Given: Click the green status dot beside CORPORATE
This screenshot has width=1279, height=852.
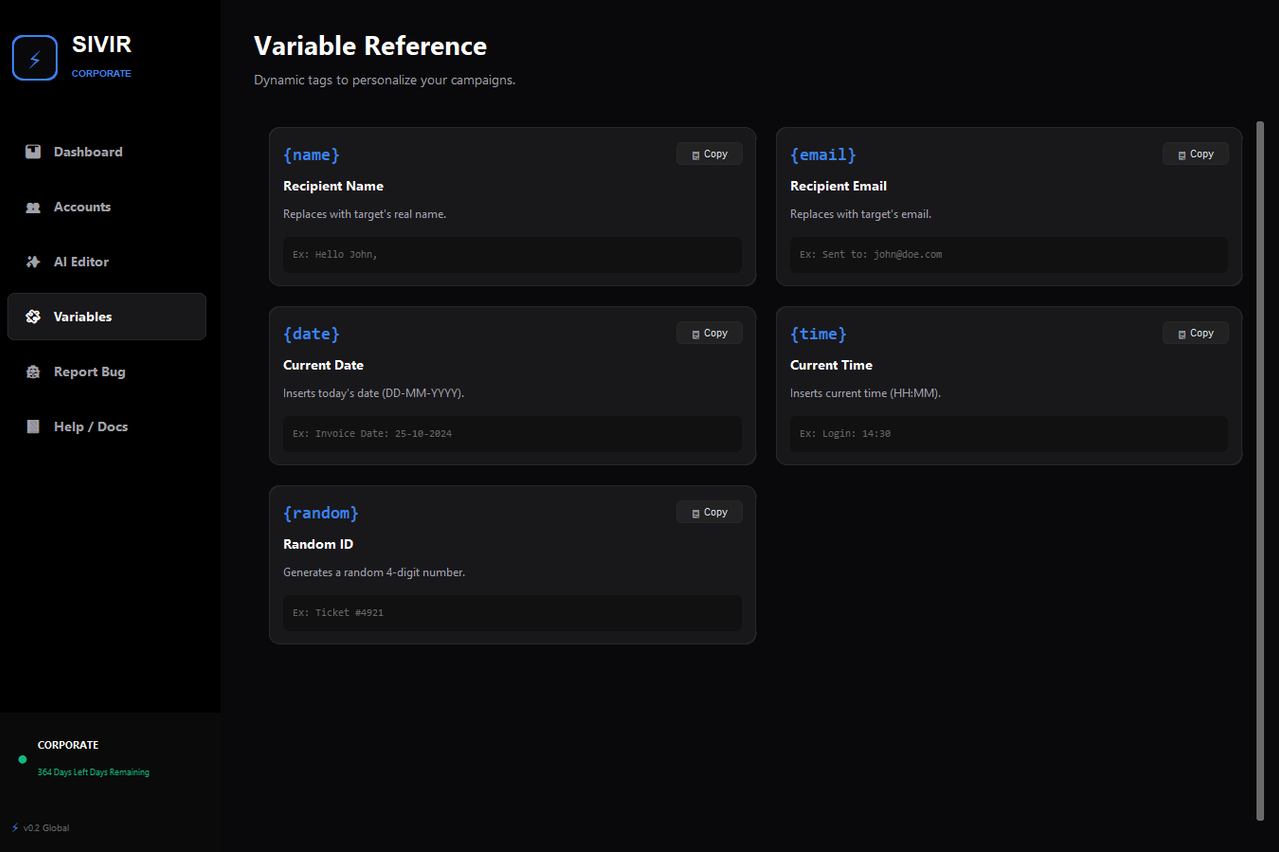Looking at the screenshot, I should tap(23, 759).
